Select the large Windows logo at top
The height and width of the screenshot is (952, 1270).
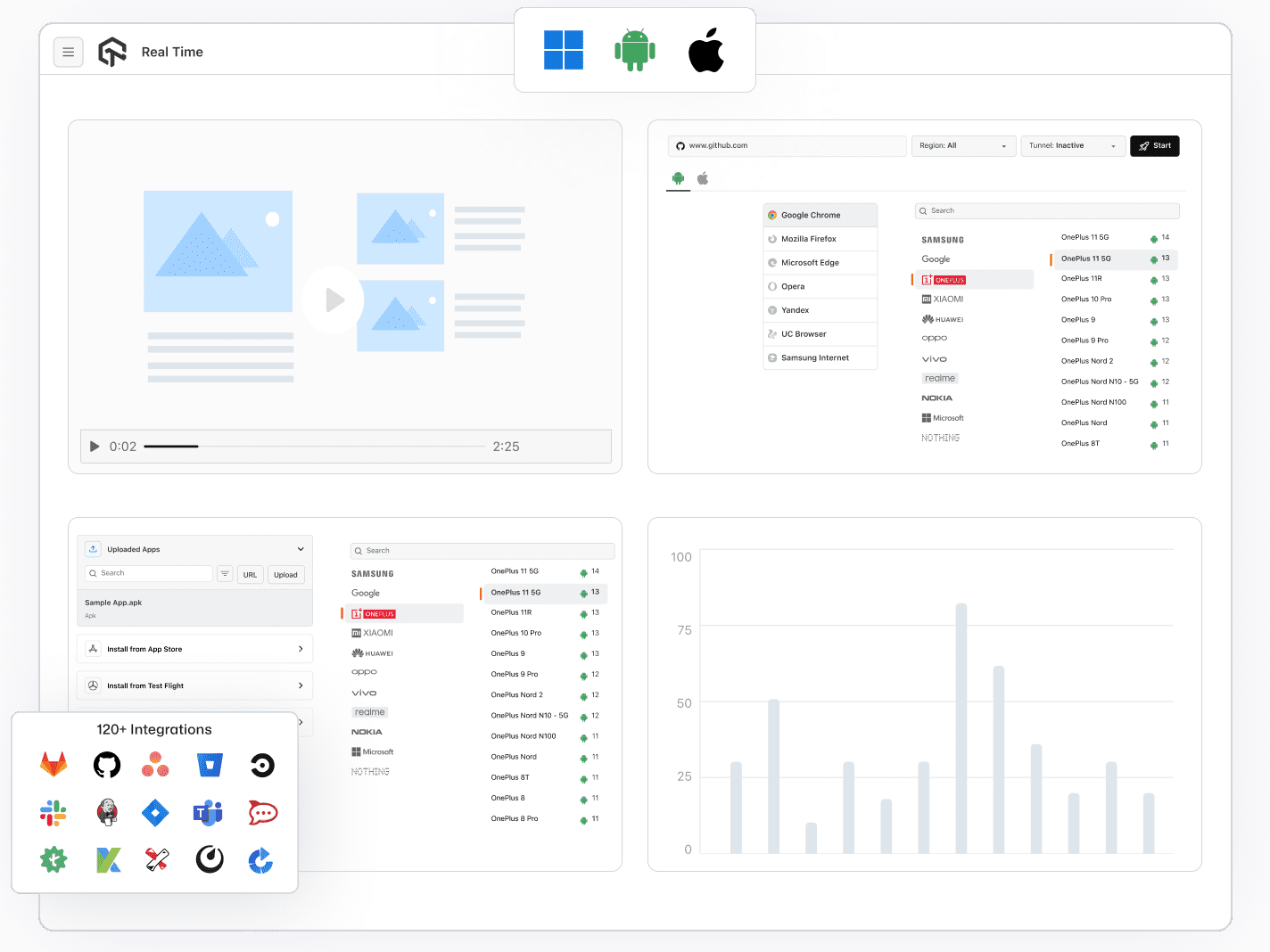coord(564,50)
